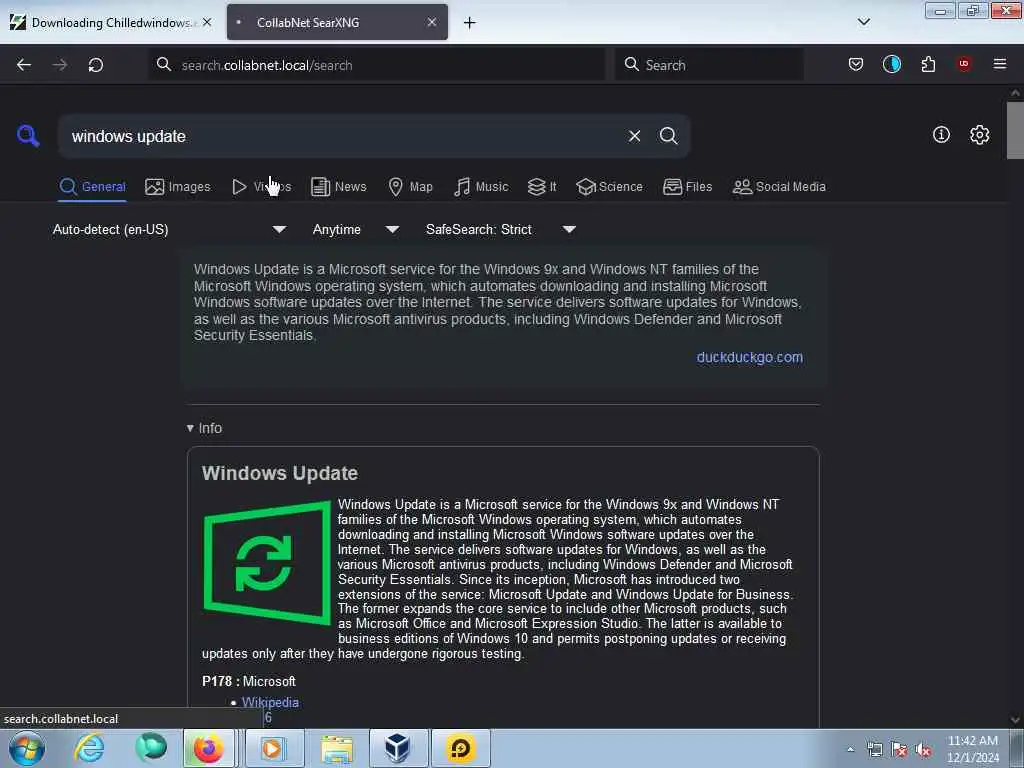This screenshot has height=768, width=1024.
Task: Collapse the Info section
Action: point(204,428)
